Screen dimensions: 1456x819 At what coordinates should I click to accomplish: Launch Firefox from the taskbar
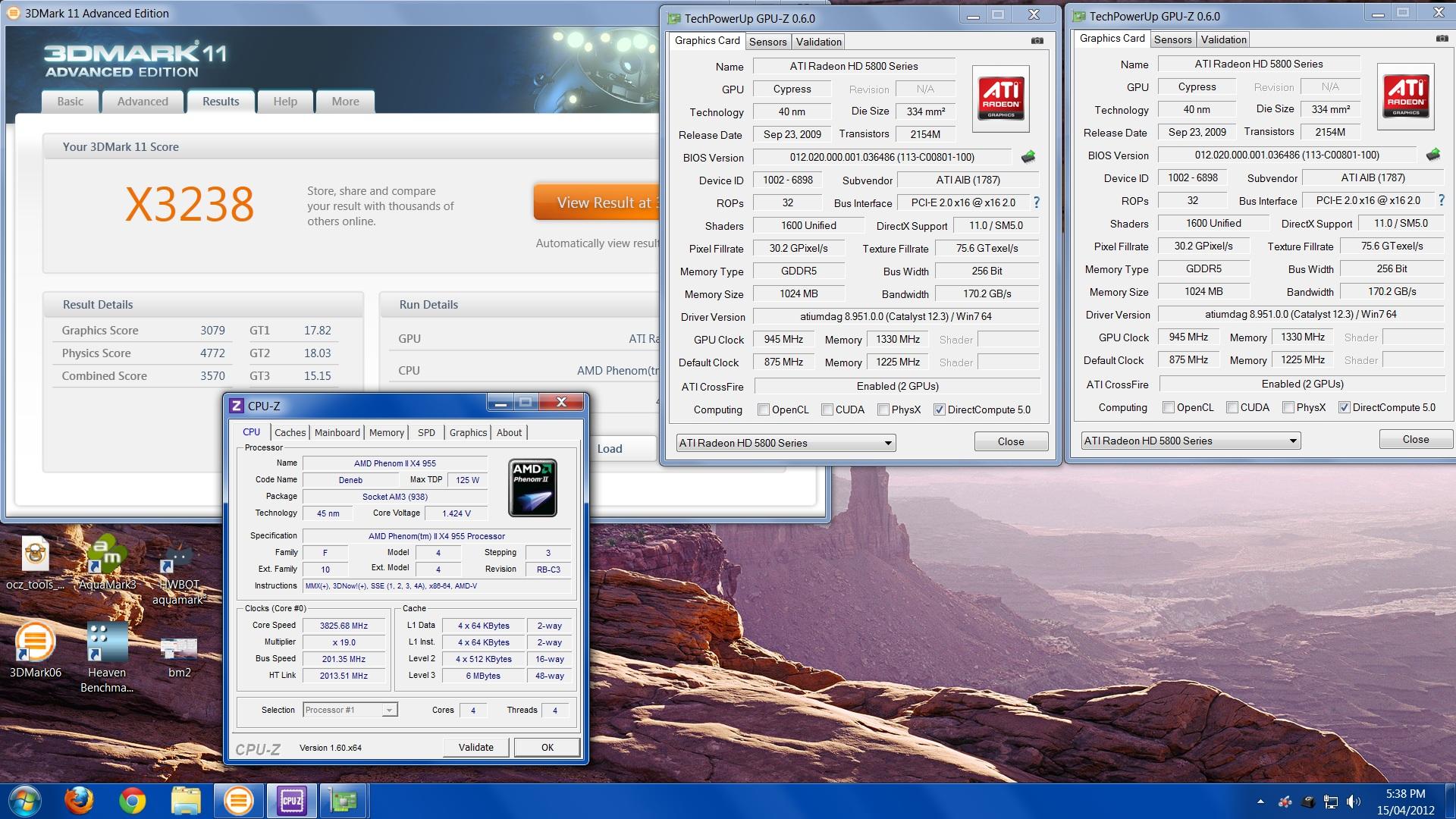tap(79, 801)
